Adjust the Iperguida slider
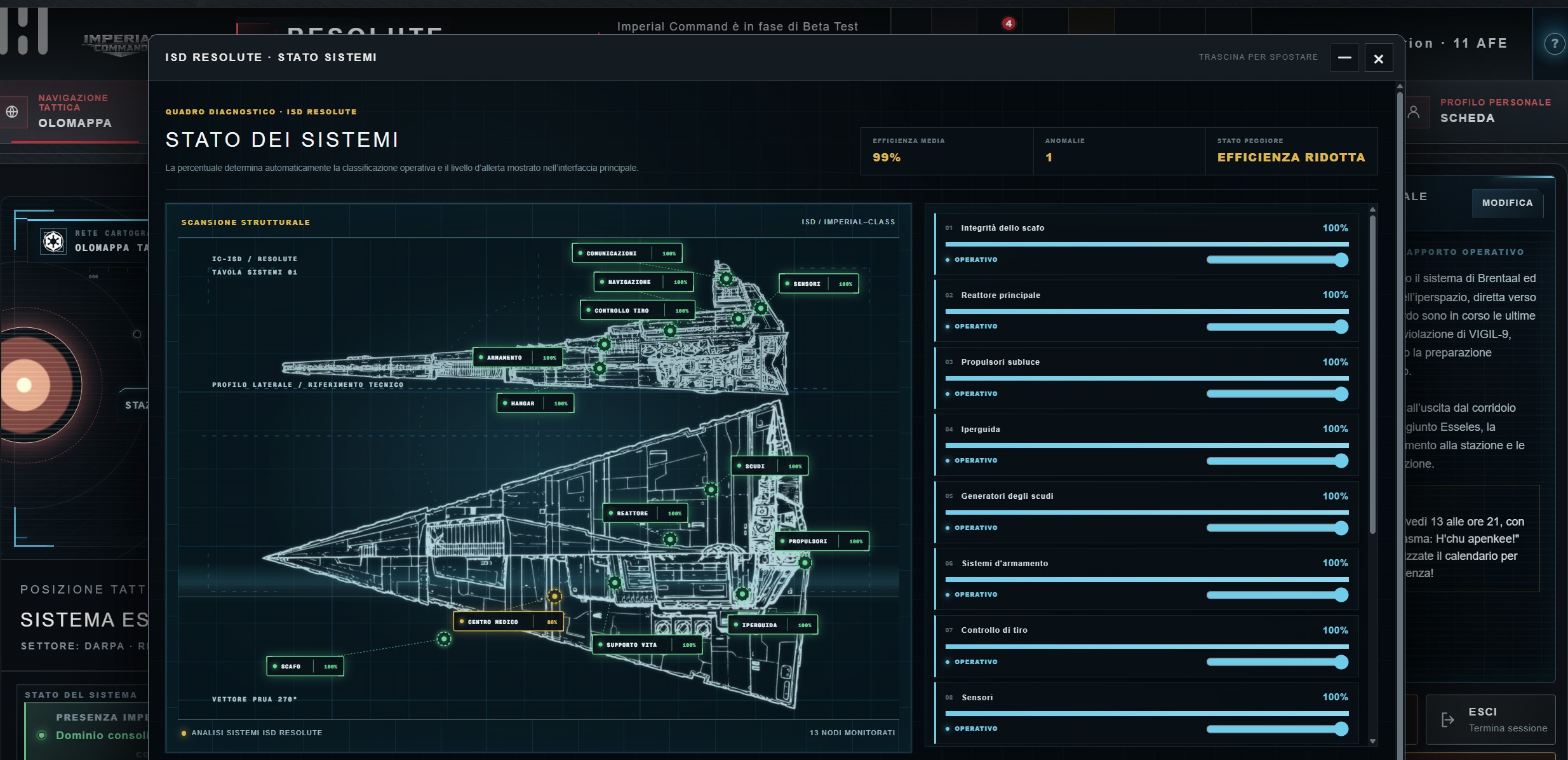This screenshot has width=1568, height=760. coord(1277,461)
